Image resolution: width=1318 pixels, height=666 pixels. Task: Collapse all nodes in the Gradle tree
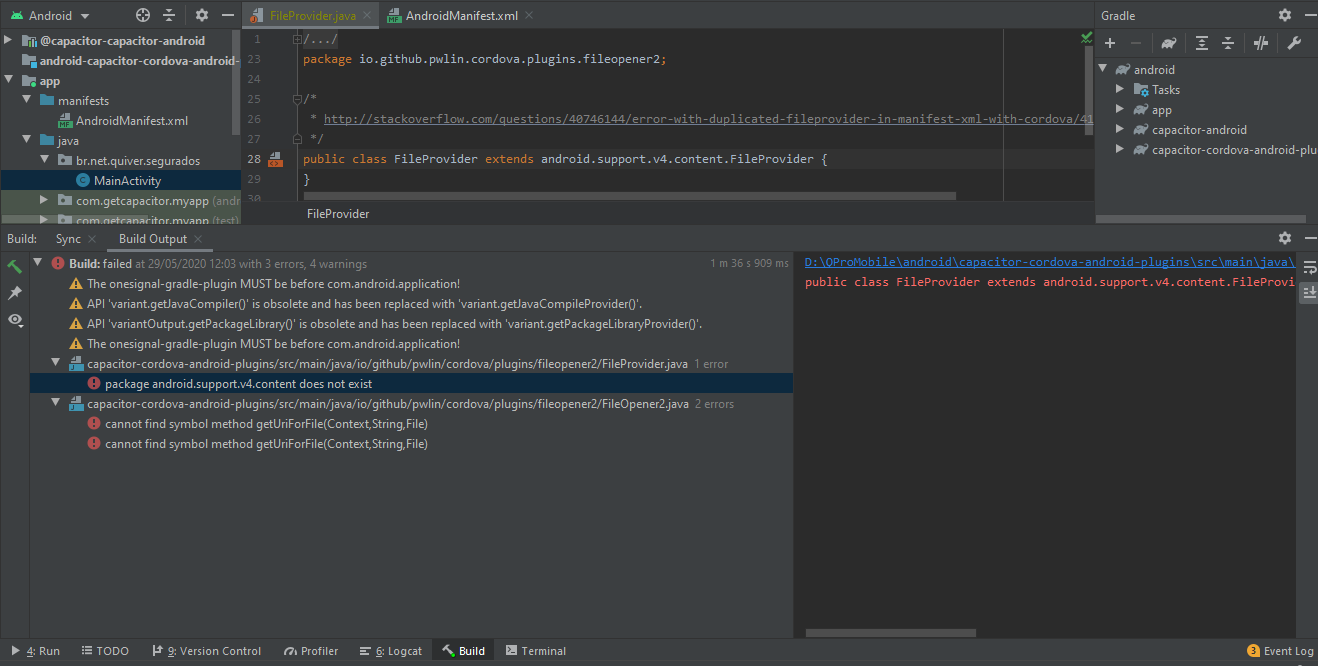[x=1229, y=42]
